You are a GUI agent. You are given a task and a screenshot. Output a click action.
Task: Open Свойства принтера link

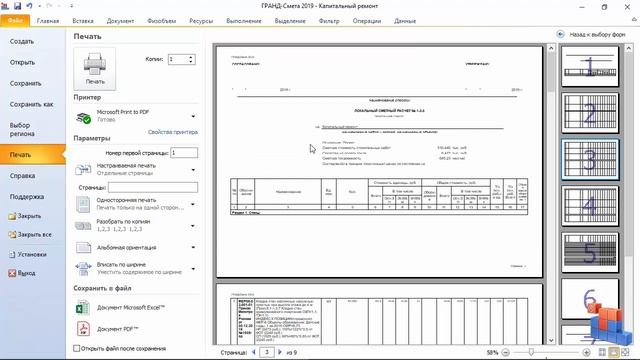click(x=173, y=132)
